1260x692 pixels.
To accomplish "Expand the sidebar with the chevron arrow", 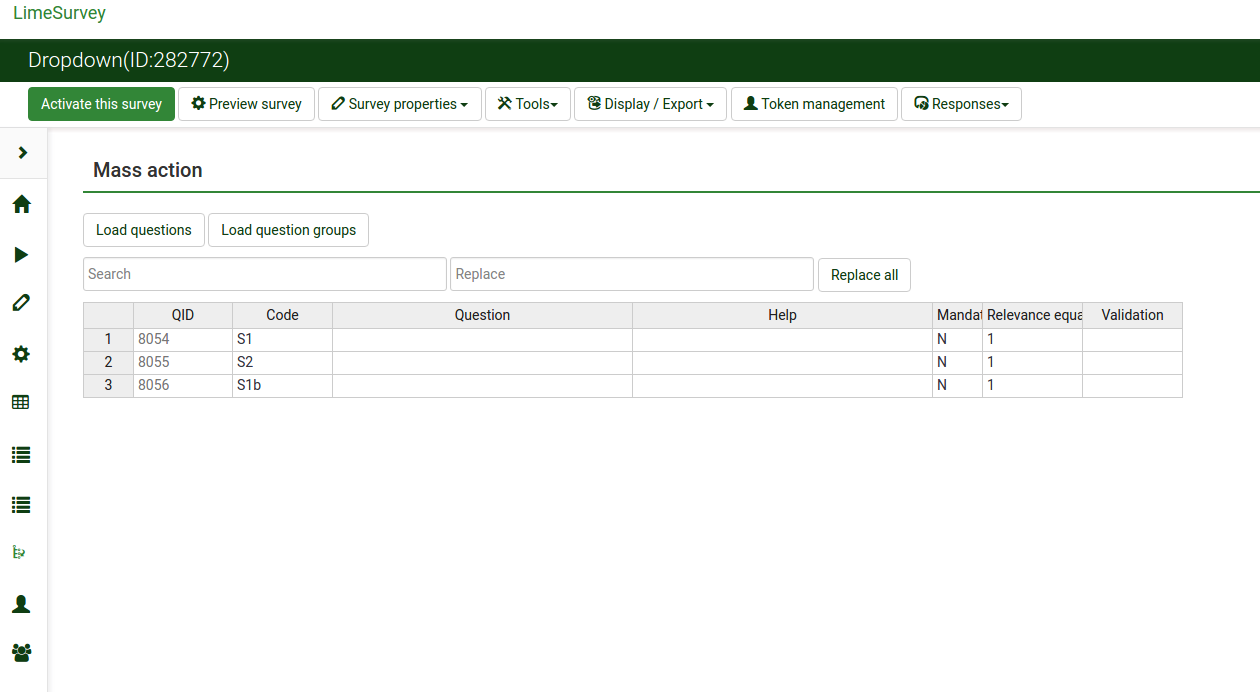I will 23,152.
